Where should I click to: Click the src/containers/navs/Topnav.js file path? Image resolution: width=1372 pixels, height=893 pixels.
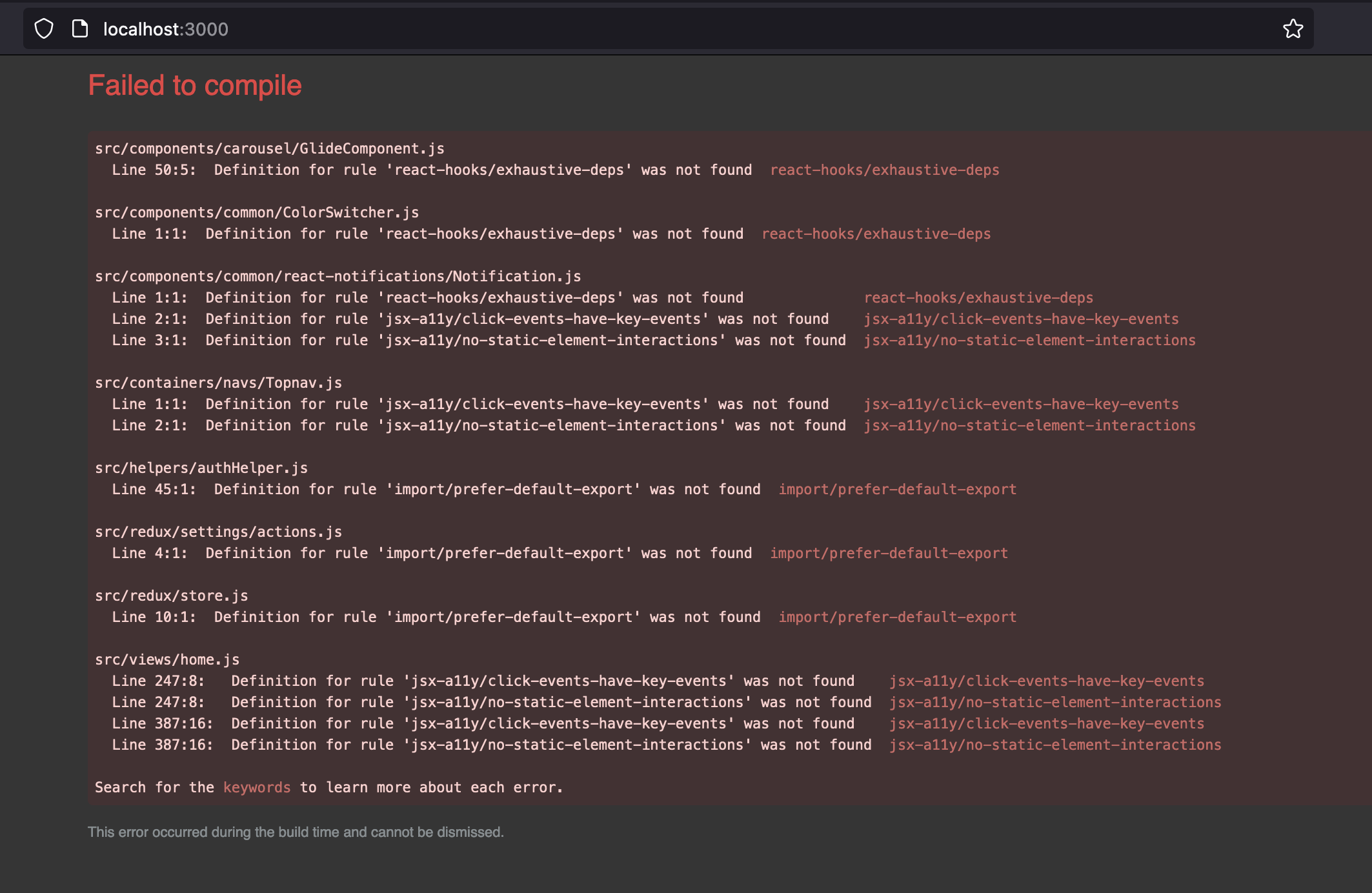(218, 383)
